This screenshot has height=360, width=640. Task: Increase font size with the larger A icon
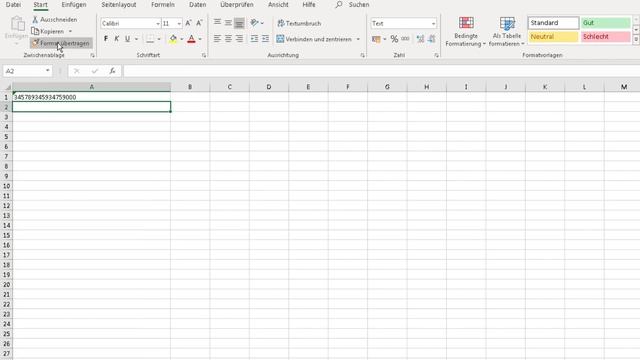pyautogui.click(x=188, y=23)
